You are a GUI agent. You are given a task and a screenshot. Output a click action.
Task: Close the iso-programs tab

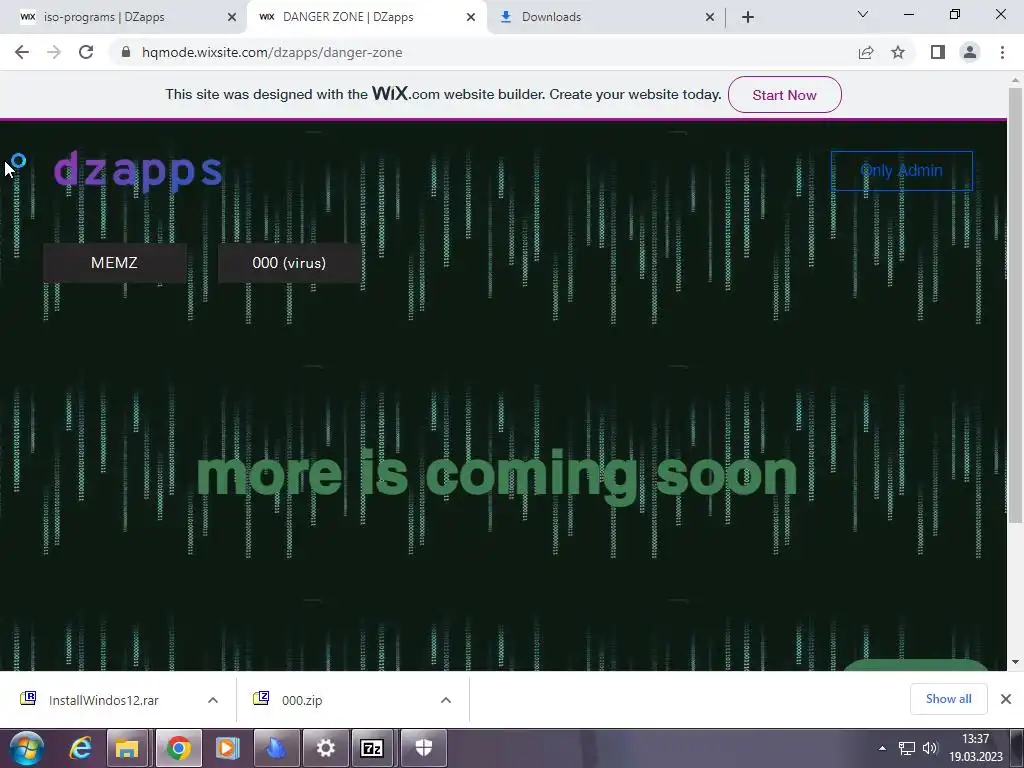[x=232, y=17]
